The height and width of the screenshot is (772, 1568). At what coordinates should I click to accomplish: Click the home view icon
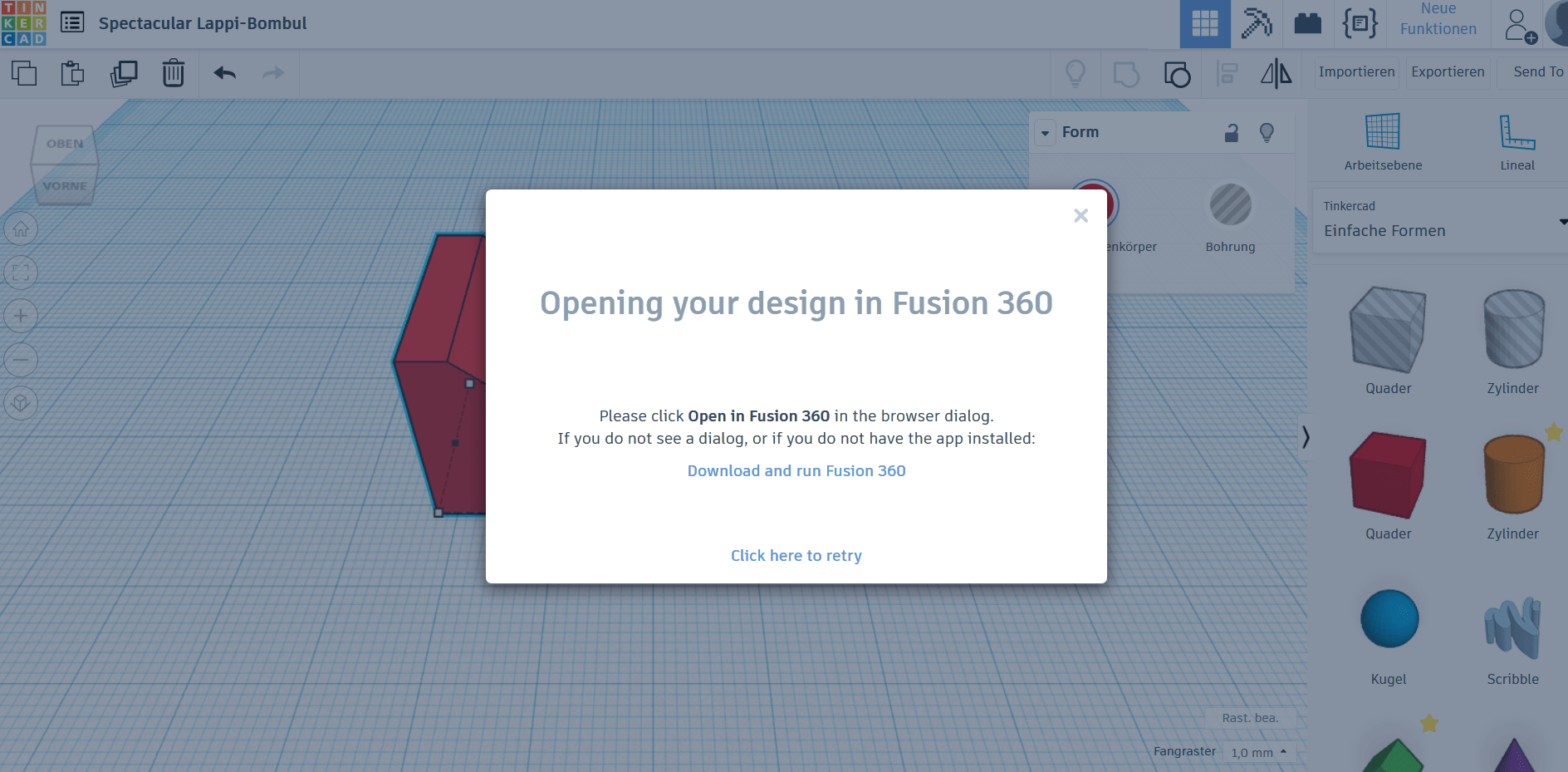click(21, 229)
